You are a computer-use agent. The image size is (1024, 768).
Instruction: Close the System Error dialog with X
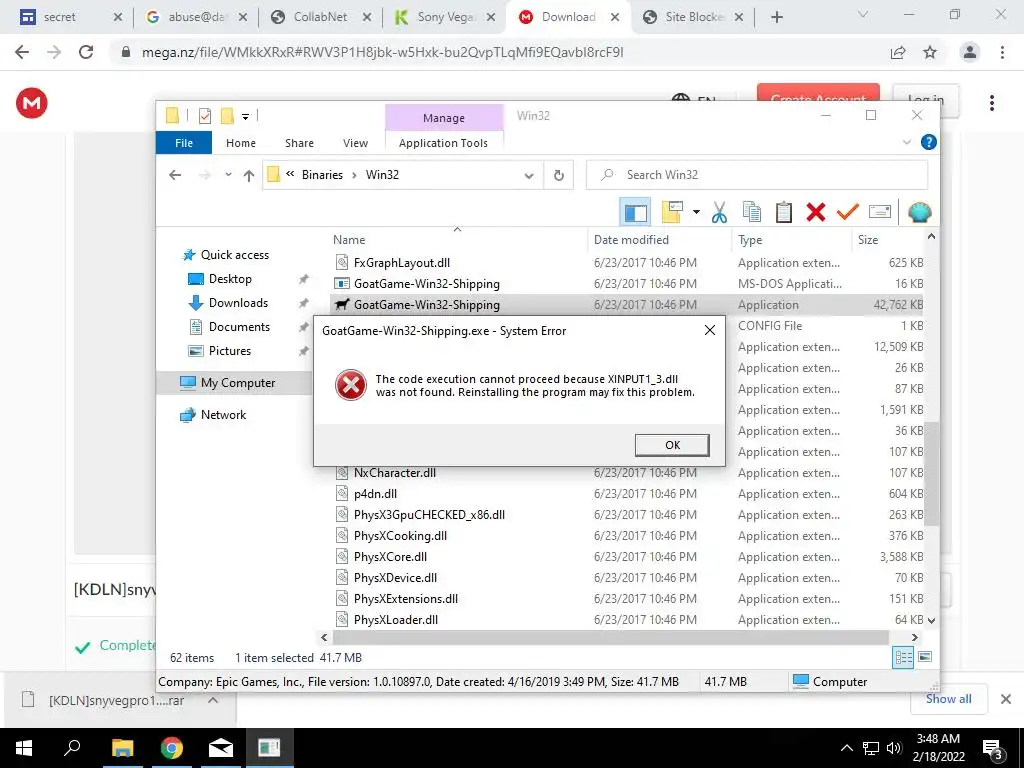coord(710,330)
